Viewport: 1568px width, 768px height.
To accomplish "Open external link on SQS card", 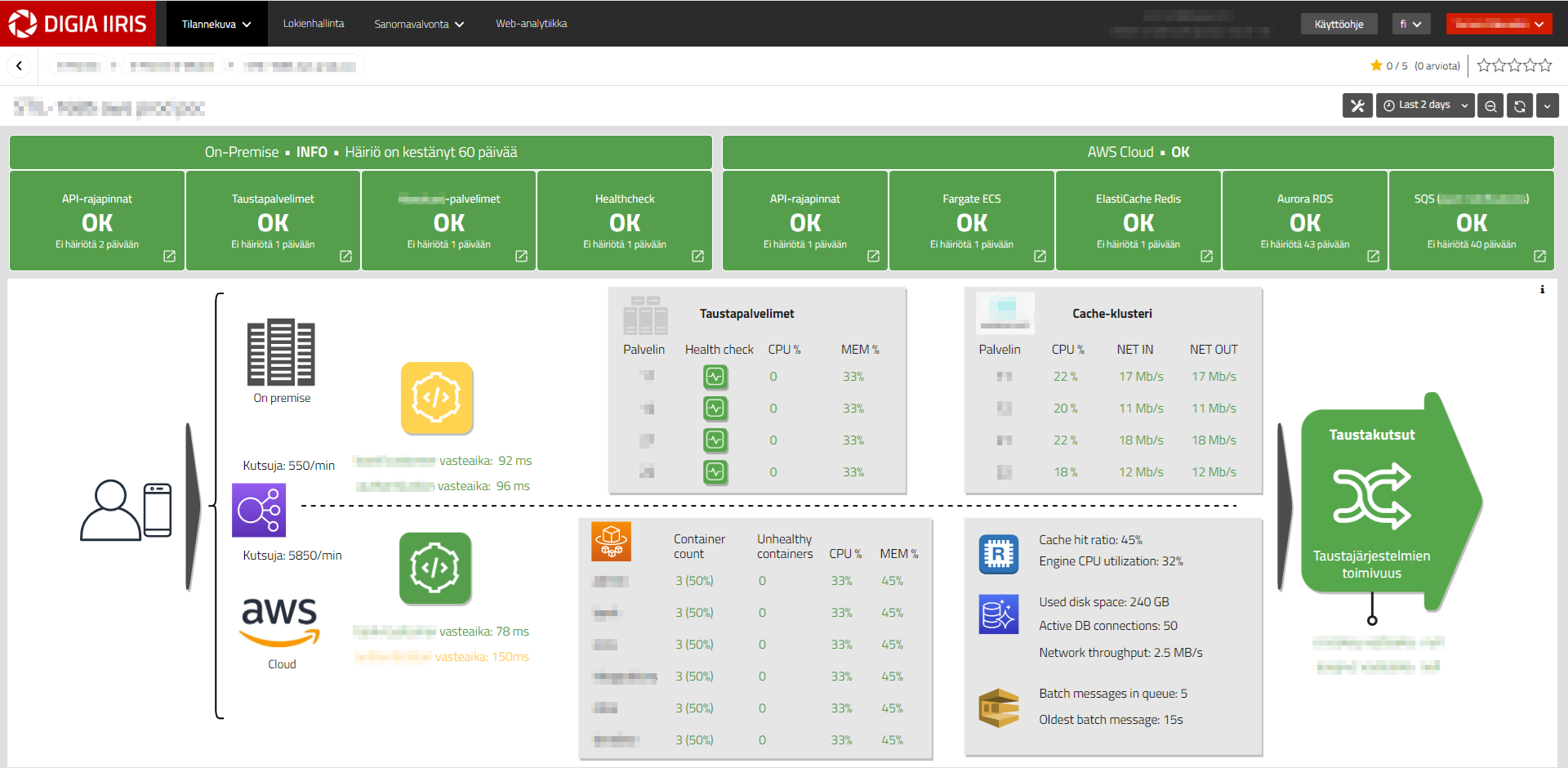I will [1539, 256].
